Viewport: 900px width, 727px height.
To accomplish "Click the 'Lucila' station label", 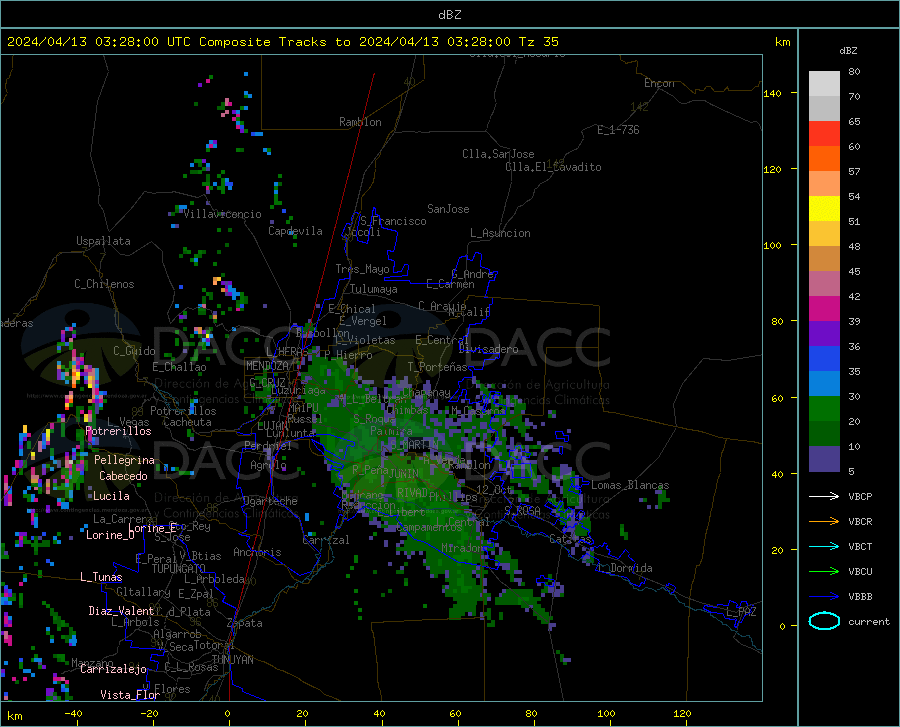I will 111,496.
